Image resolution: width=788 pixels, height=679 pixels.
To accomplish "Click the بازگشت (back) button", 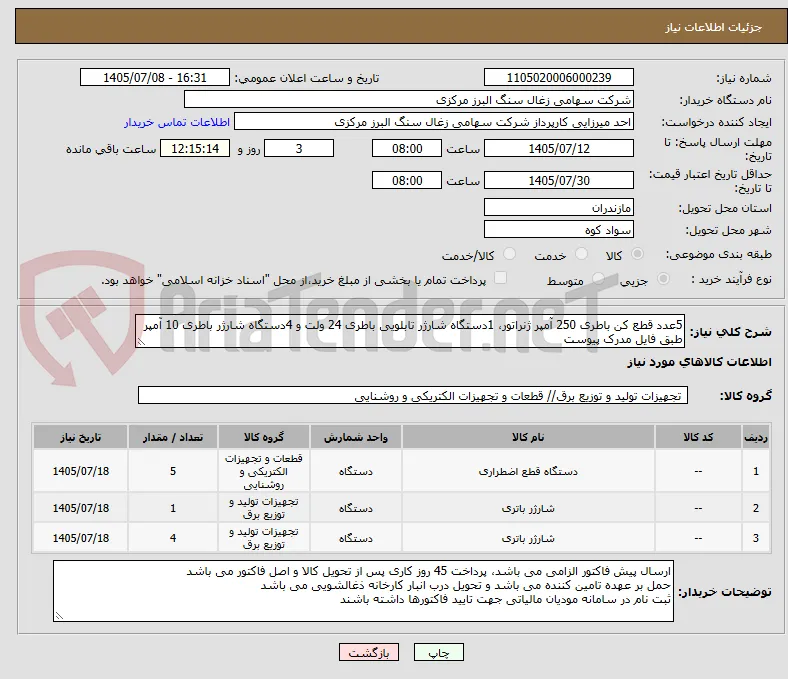I will pos(368,652).
